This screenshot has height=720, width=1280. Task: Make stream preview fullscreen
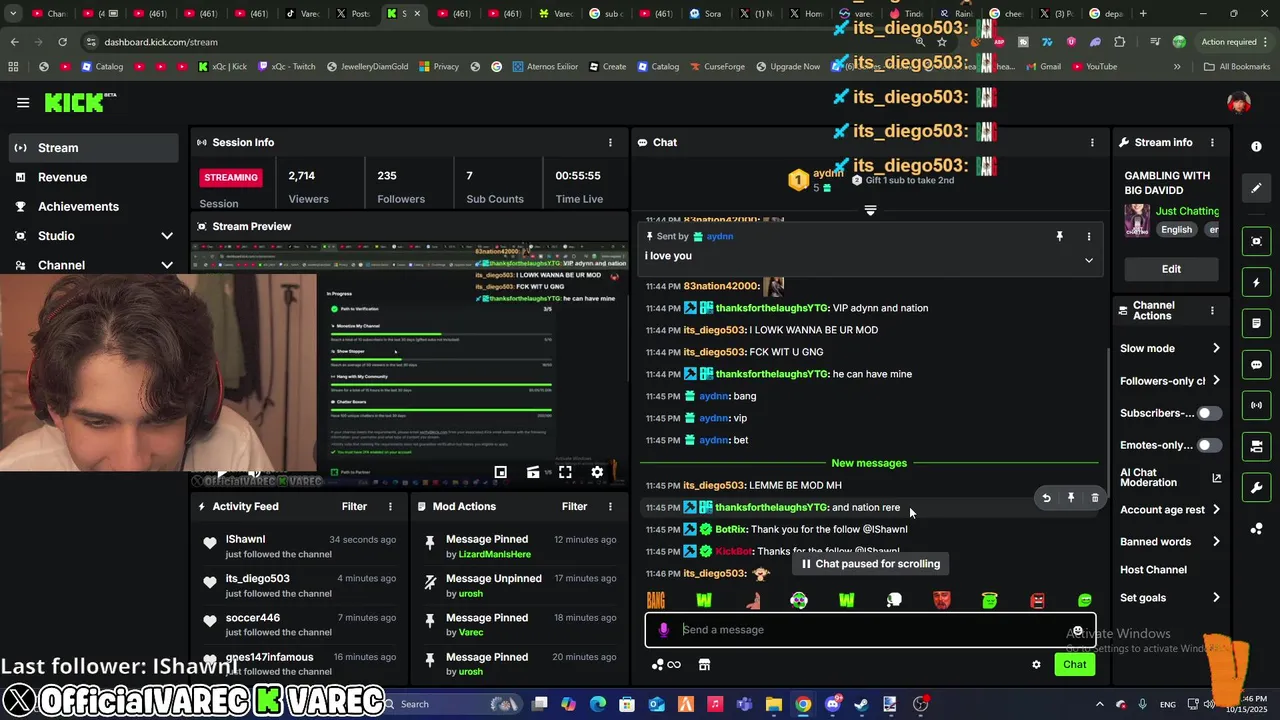[565, 472]
